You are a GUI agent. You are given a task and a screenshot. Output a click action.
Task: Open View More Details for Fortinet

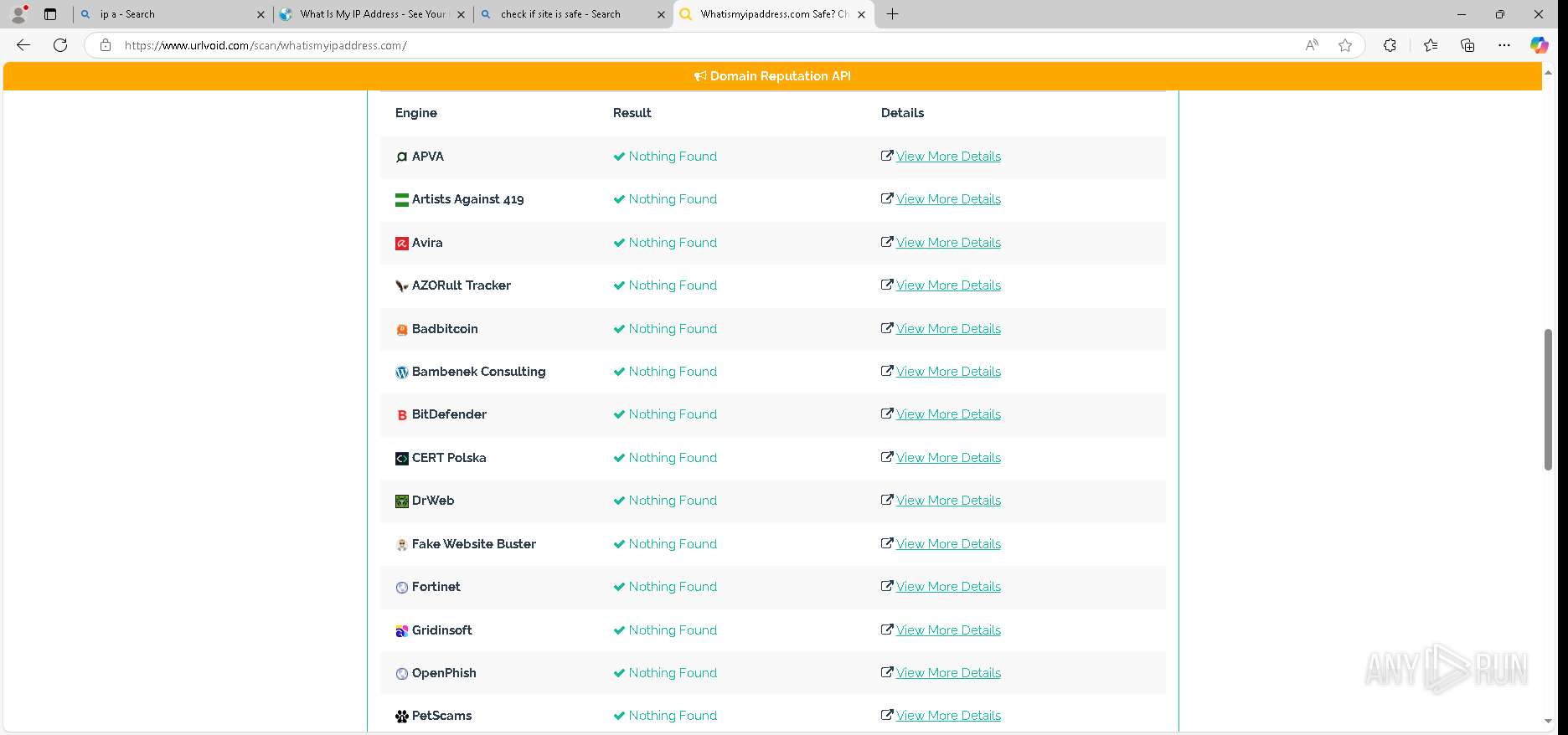coord(948,587)
